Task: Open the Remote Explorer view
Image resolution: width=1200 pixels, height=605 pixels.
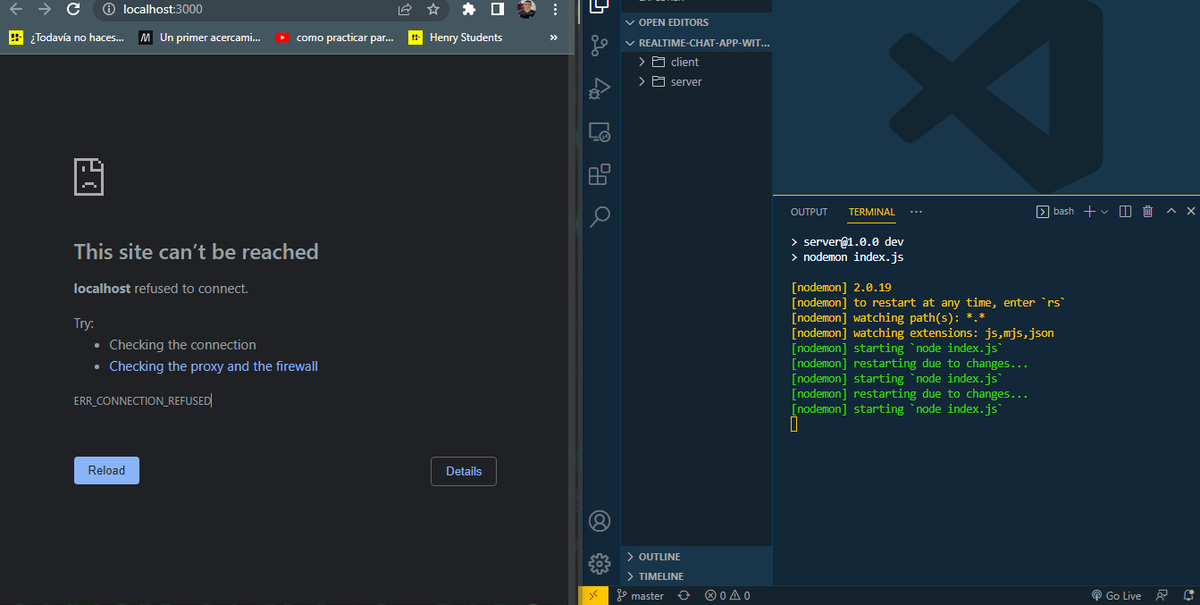Action: (x=599, y=132)
